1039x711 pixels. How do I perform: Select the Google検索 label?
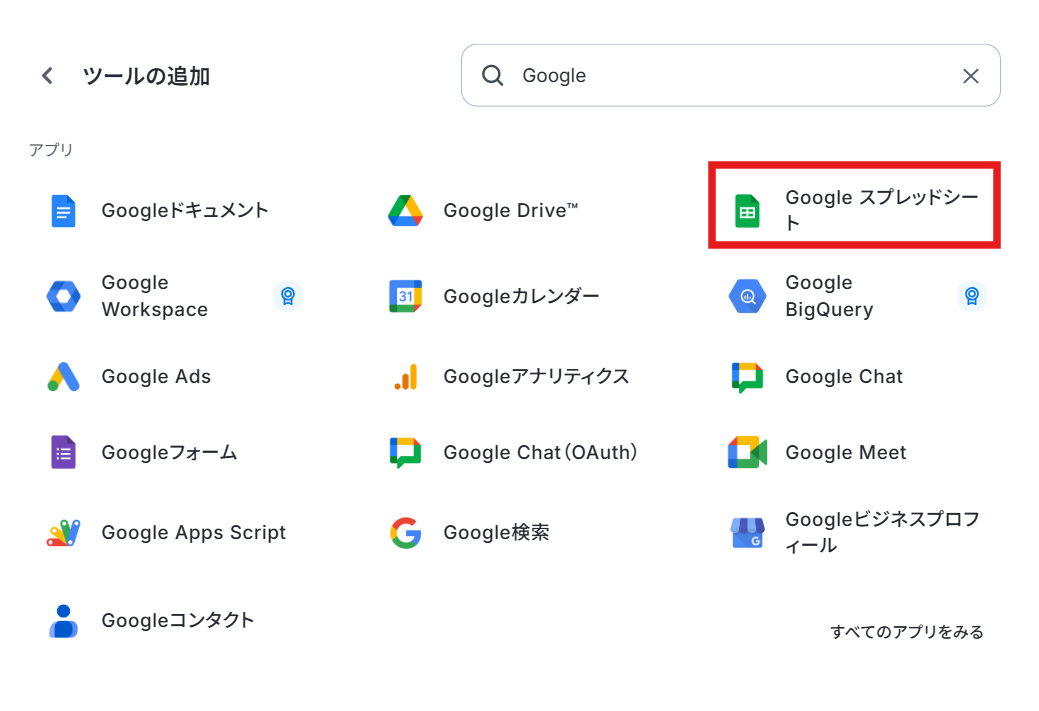click(x=496, y=533)
